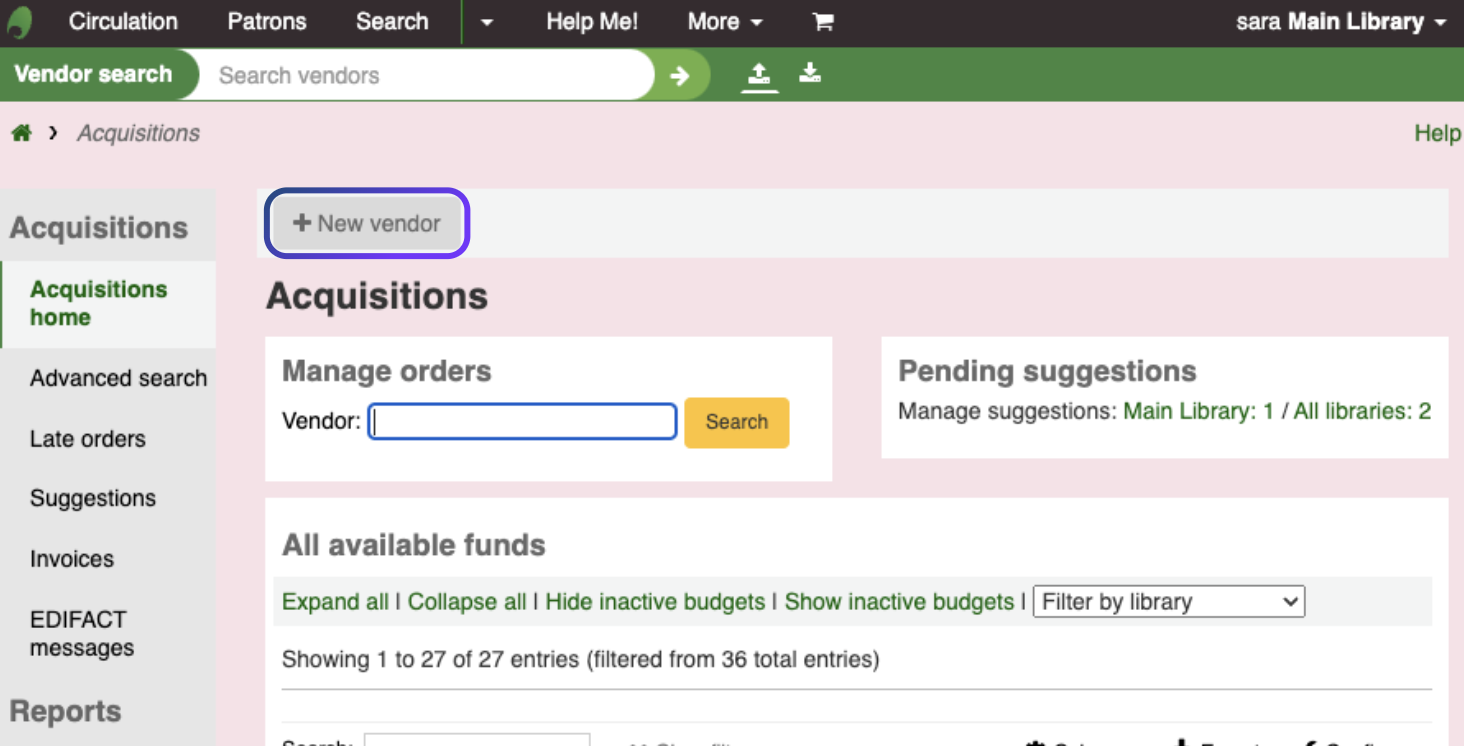Viewport: 1464px width, 746px height.
Task: Open the Filter by library dropdown
Action: pos(1168,602)
